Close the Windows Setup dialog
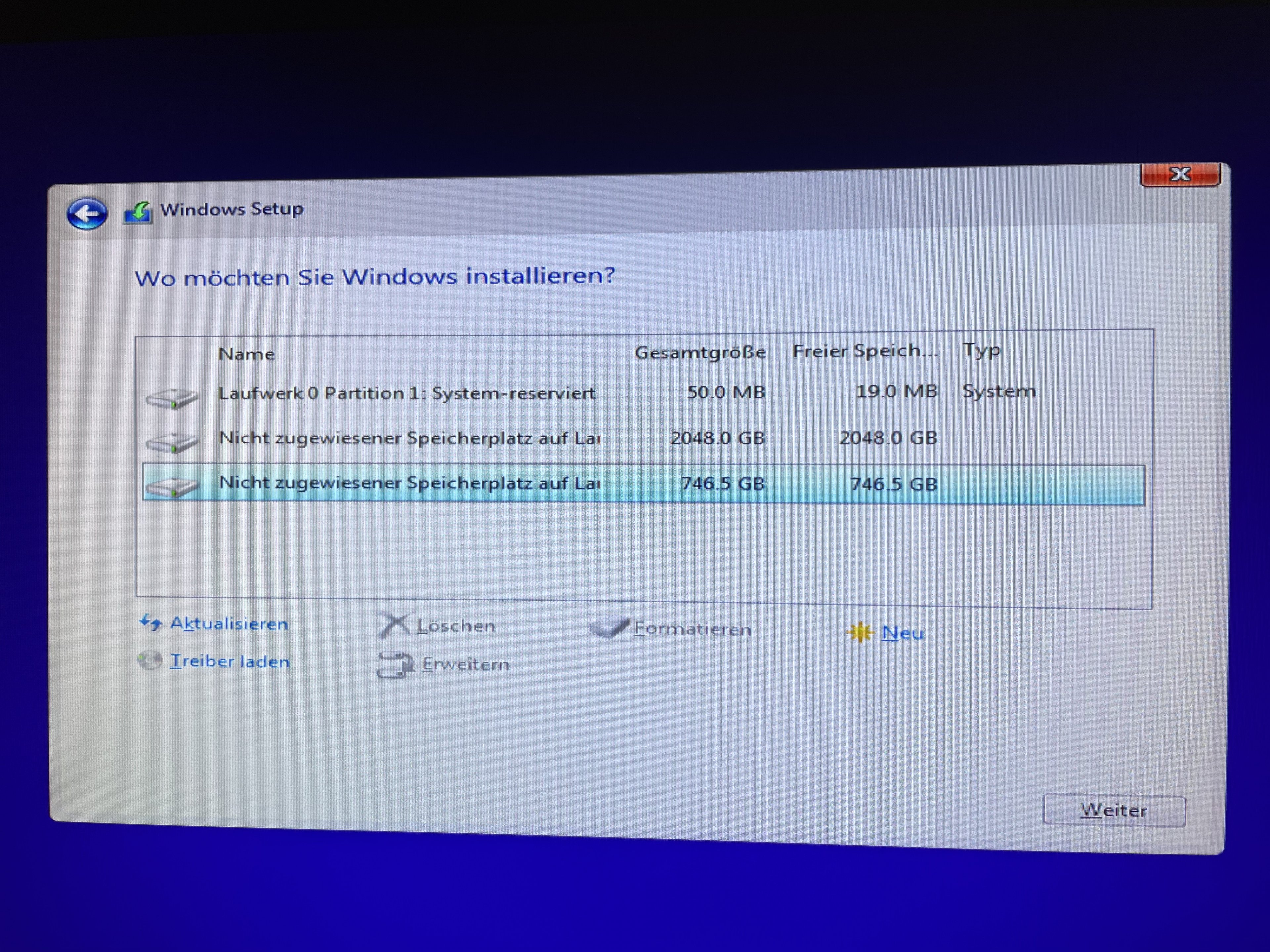The image size is (1270, 952). pyautogui.click(x=1180, y=175)
